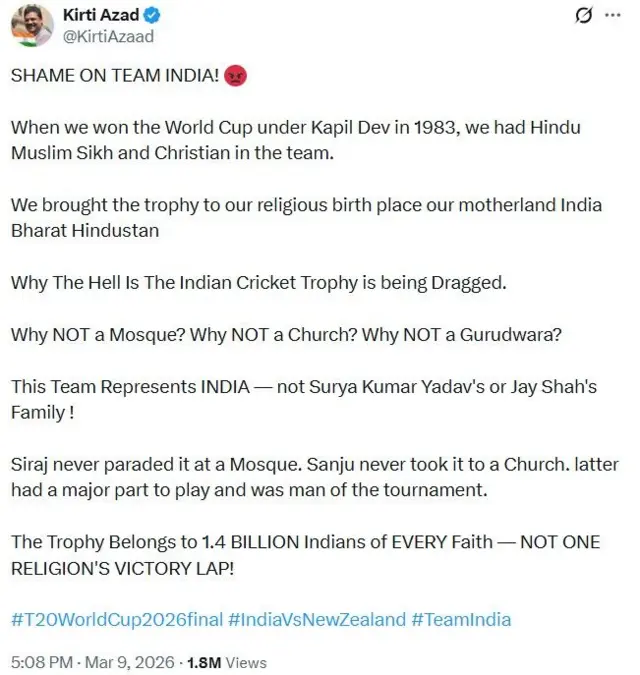The height and width of the screenshot is (675, 640).
Task: Open the #TeamIndia hashtag
Action: (x=460, y=619)
